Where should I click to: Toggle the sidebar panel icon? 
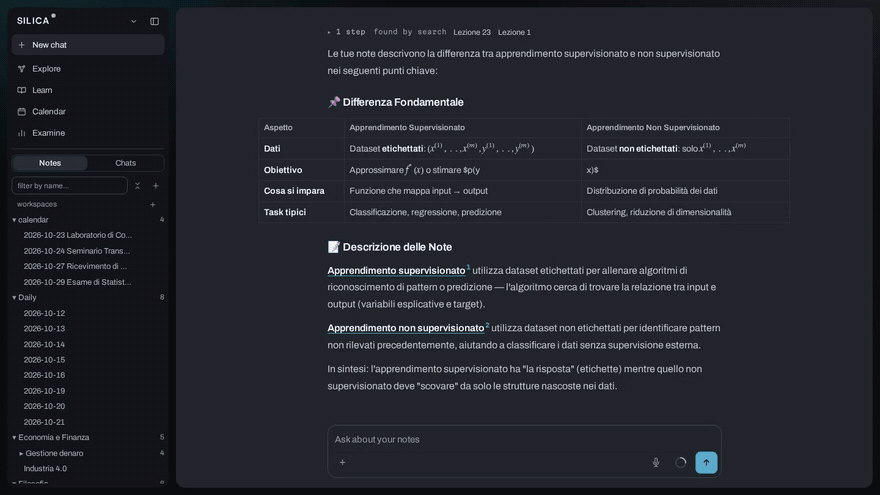[154, 21]
